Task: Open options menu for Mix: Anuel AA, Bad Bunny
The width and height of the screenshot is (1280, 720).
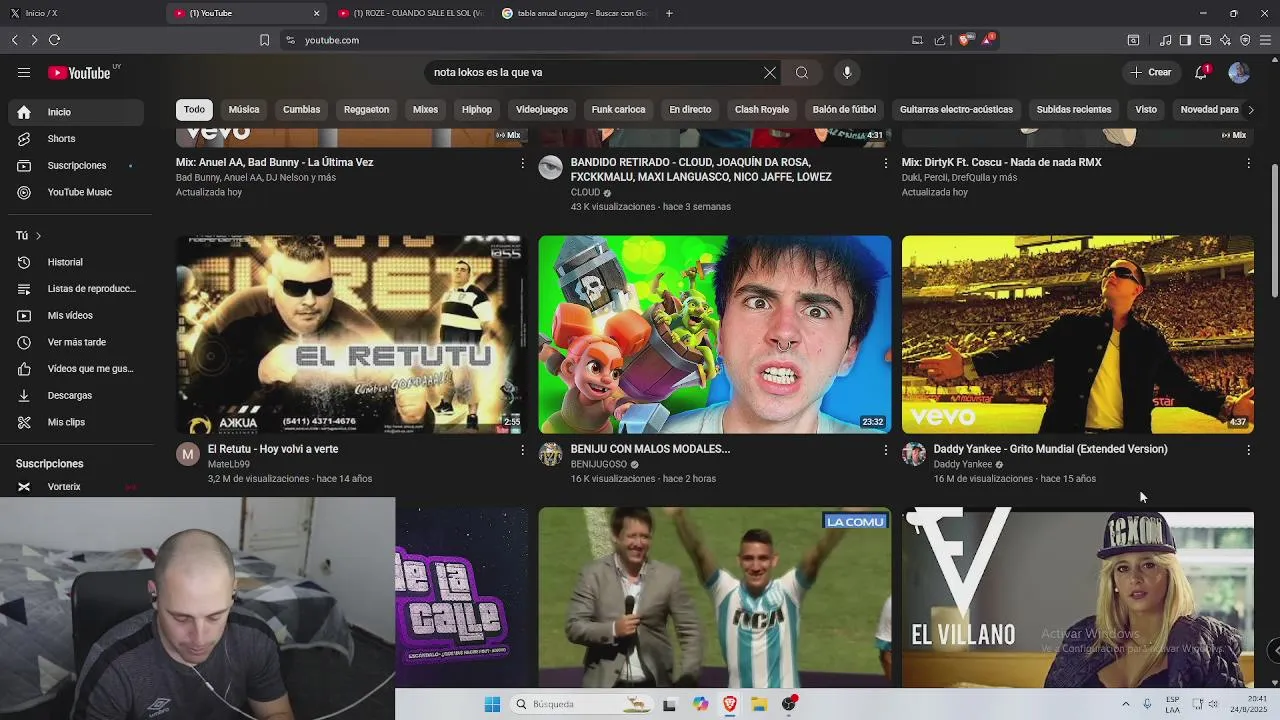Action: [x=522, y=163]
